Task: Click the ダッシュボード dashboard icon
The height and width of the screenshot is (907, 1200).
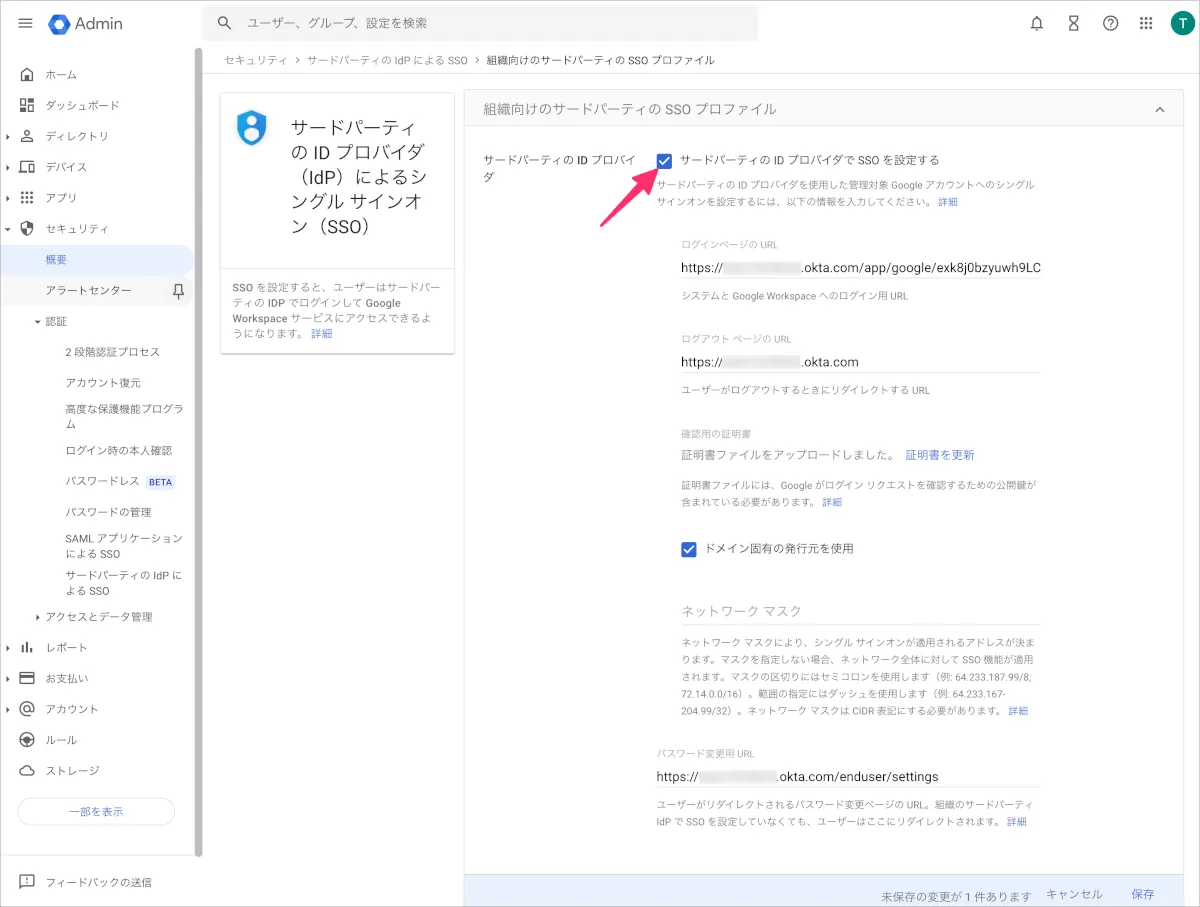Action: coord(27,105)
